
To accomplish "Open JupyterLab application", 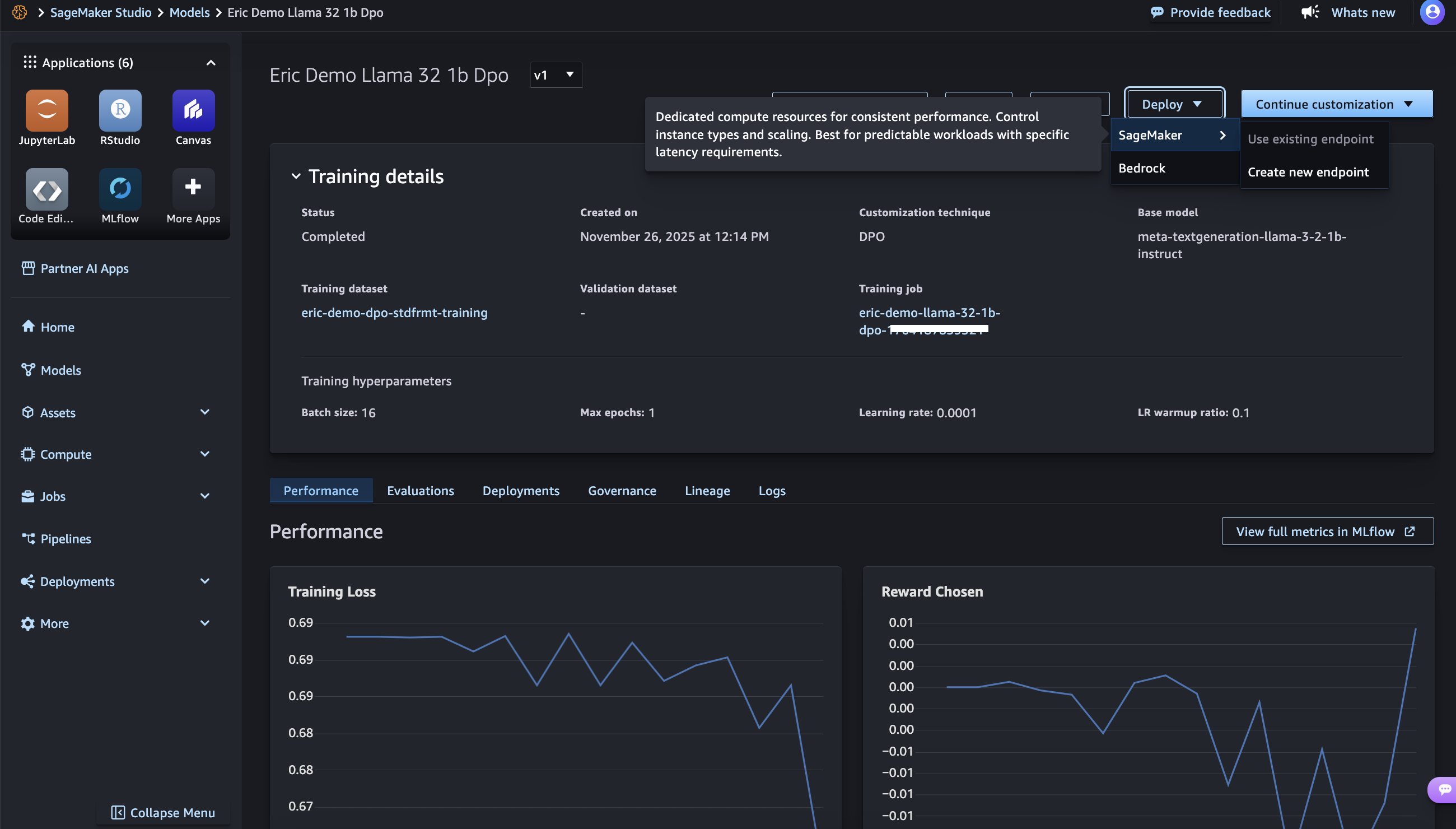I will click(46, 110).
